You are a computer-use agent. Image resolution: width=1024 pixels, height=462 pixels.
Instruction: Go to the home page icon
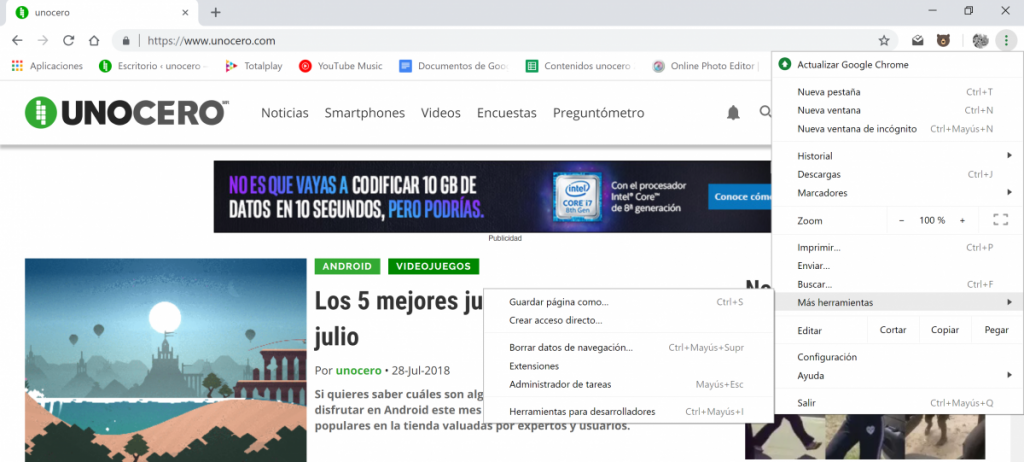tap(94, 41)
